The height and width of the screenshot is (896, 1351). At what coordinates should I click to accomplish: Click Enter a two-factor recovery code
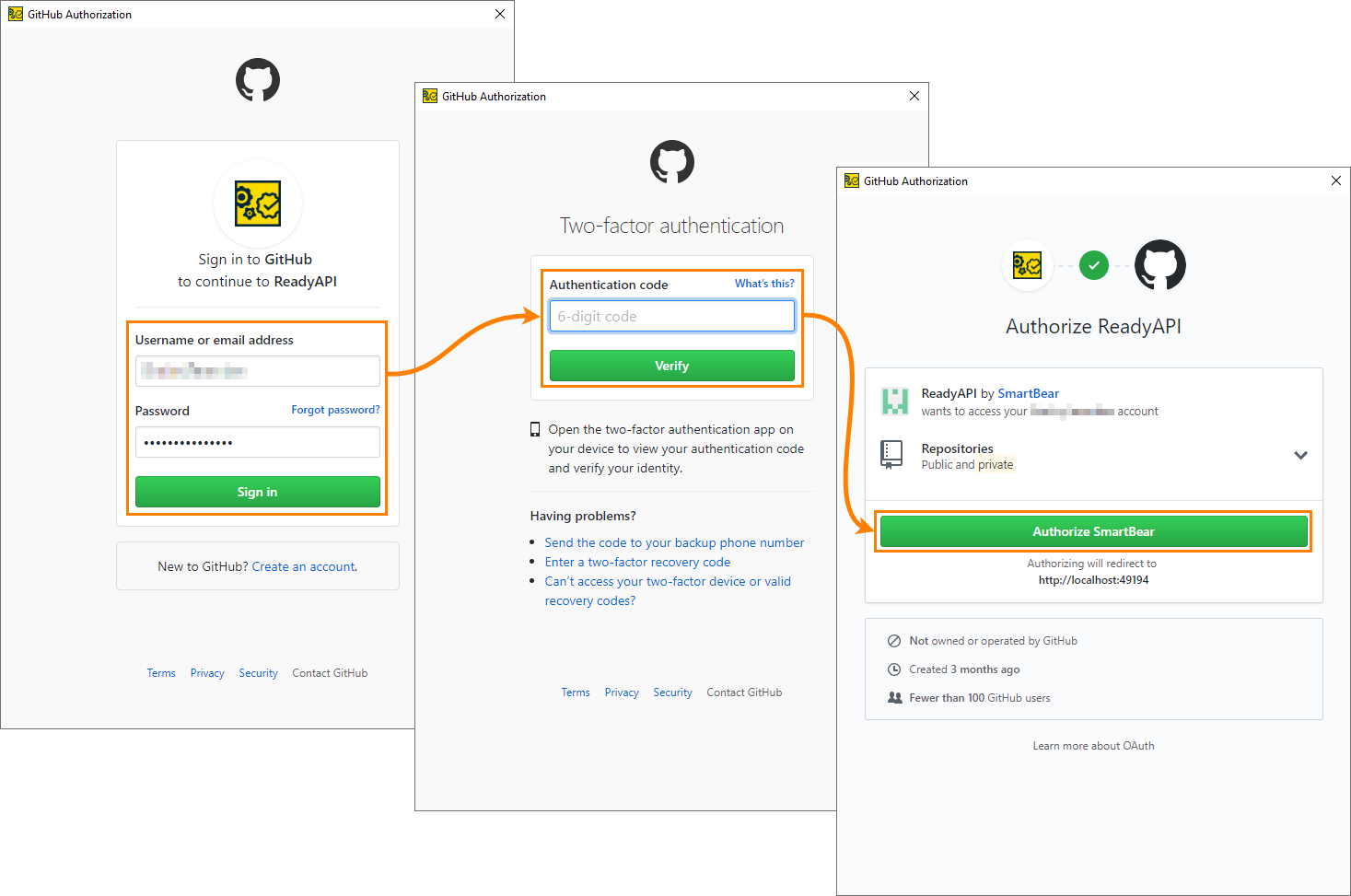click(637, 562)
